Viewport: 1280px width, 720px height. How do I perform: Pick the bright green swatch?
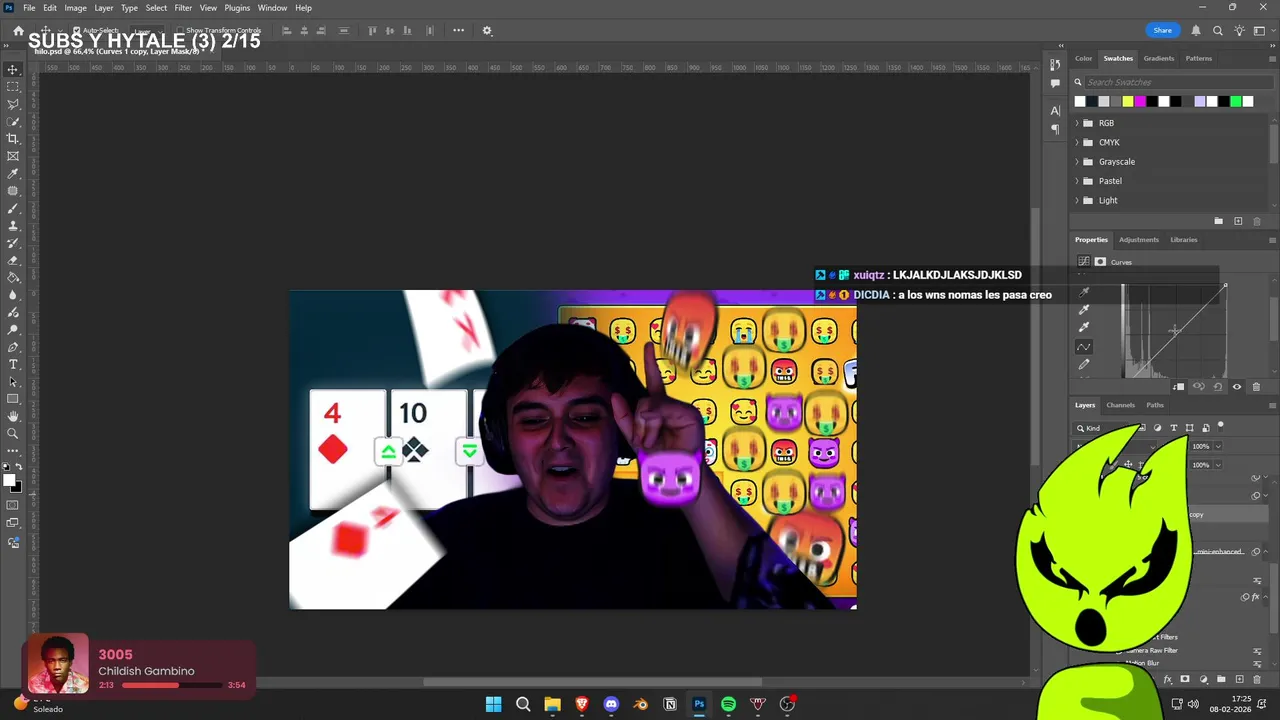[x=1236, y=102]
